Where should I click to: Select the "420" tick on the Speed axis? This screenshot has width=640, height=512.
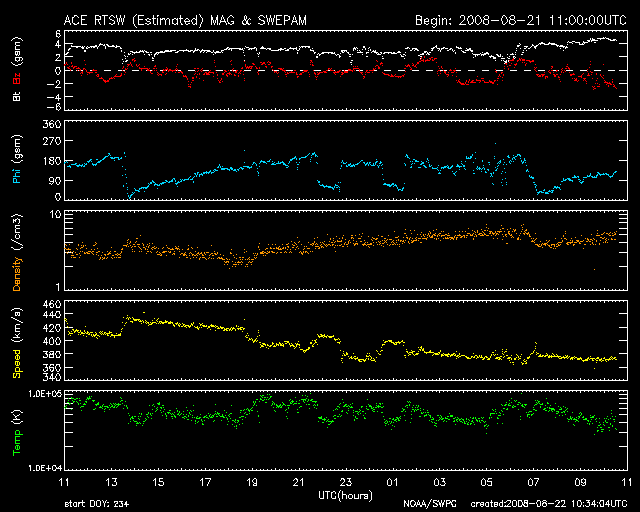click(52, 327)
